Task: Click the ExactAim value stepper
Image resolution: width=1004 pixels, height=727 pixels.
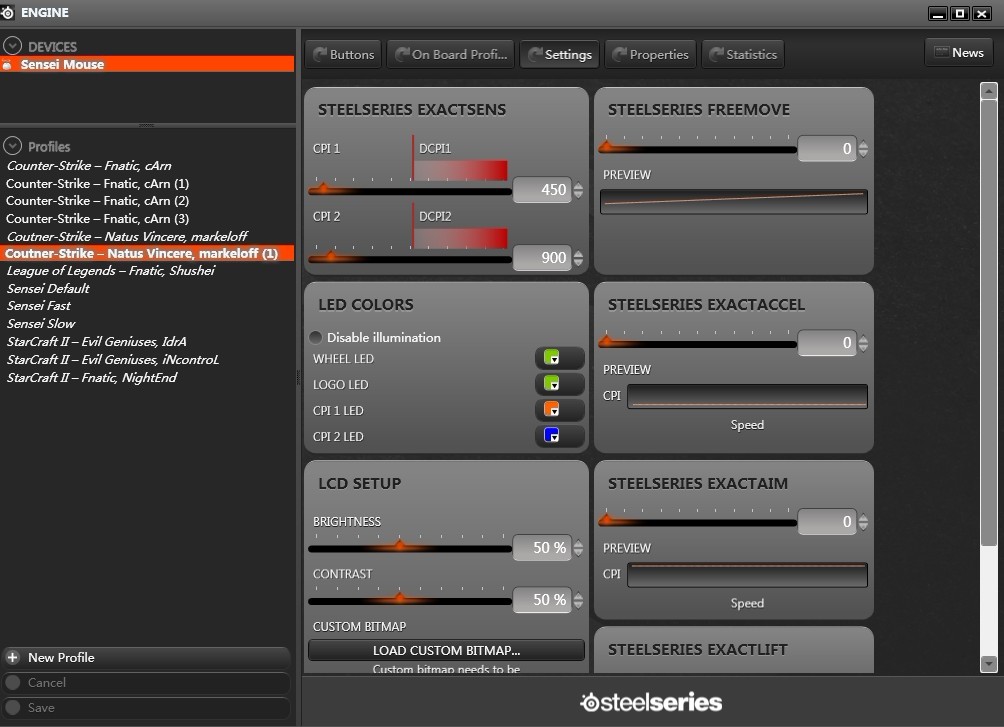Action: 864,522
